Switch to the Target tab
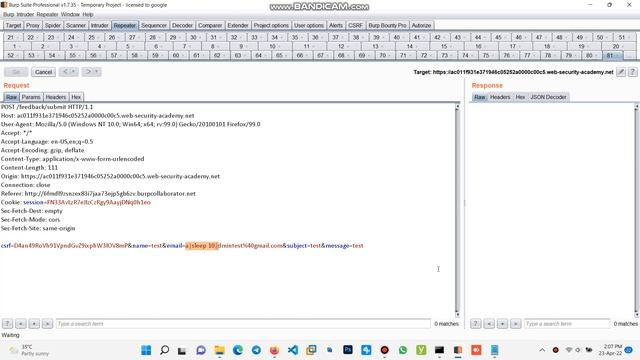640x360 pixels. [13, 25]
